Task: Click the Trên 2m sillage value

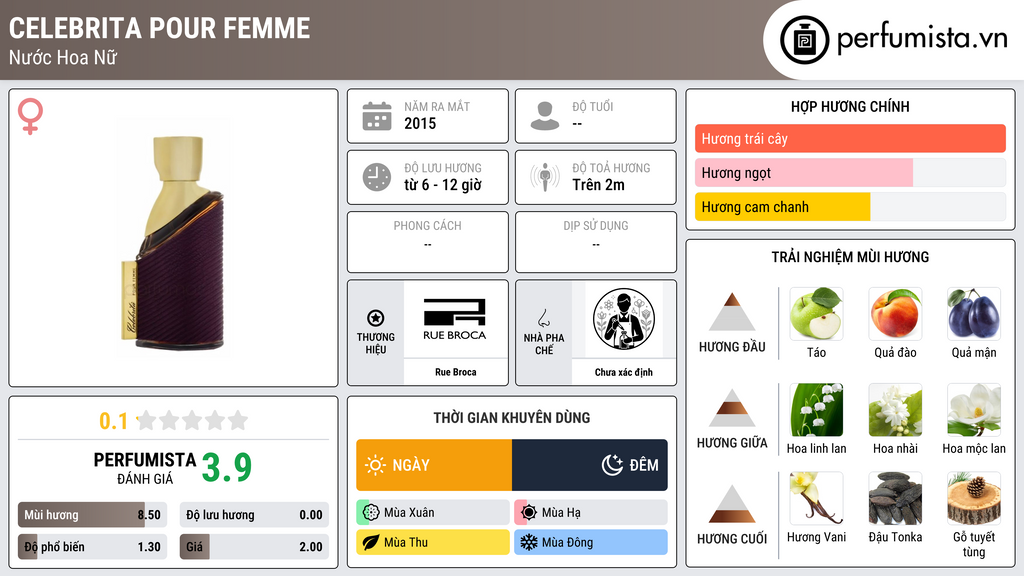Action: tap(598, 185)
